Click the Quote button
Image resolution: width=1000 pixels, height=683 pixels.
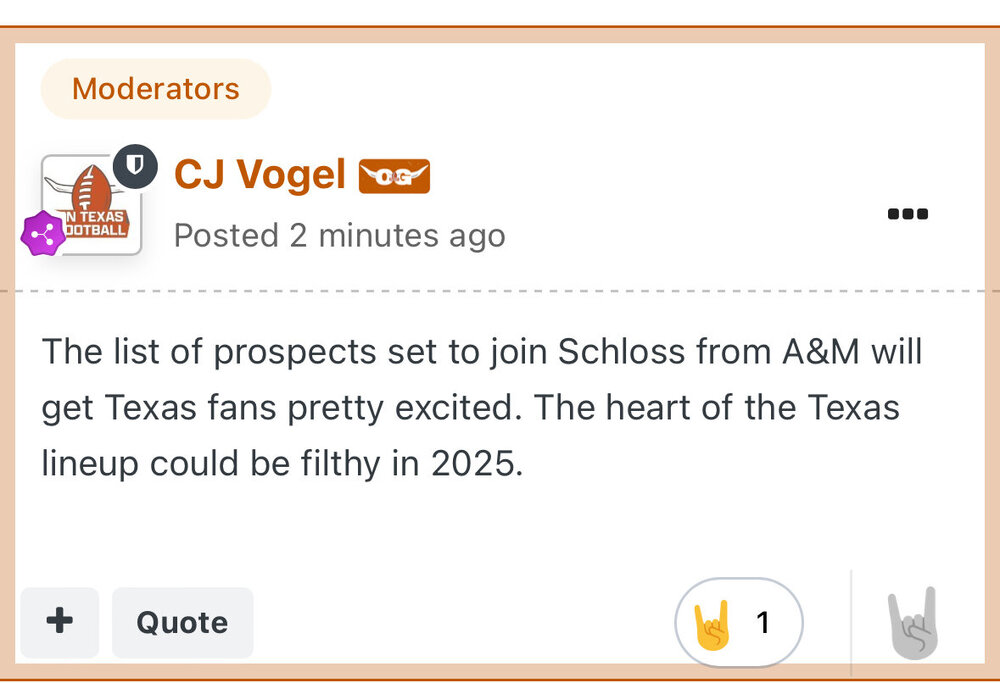(x=182, y=622)
